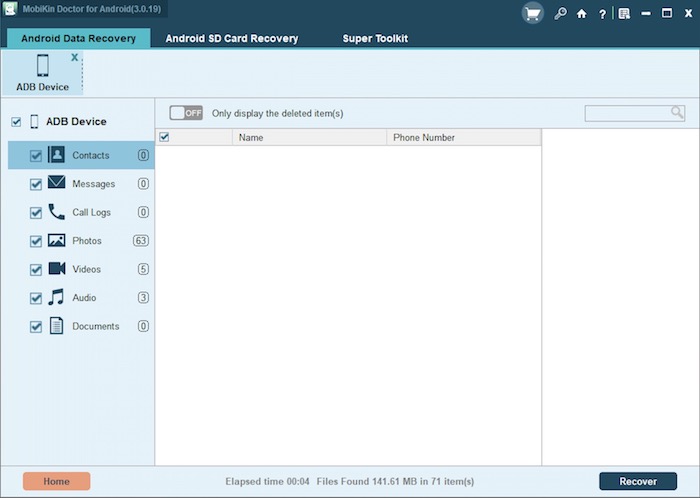This screenshot has width=700, height=498.
Task: Sort by the Name column header
Action: (309, 137)
